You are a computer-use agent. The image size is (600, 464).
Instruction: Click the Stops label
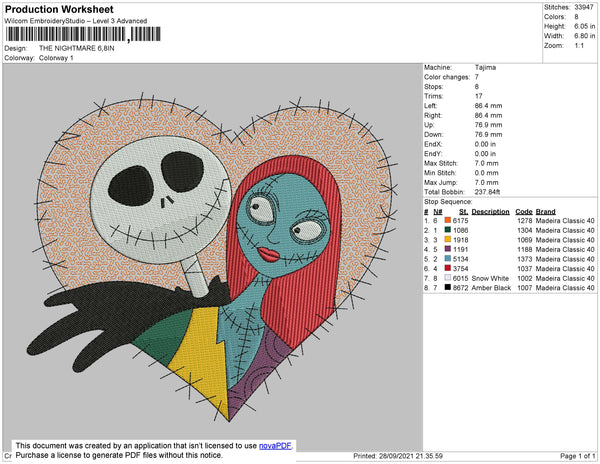click(433, 86)
